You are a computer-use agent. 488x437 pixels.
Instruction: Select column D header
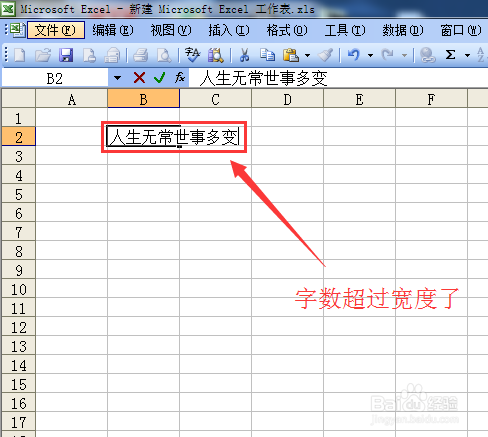click(x=288, y=99)
